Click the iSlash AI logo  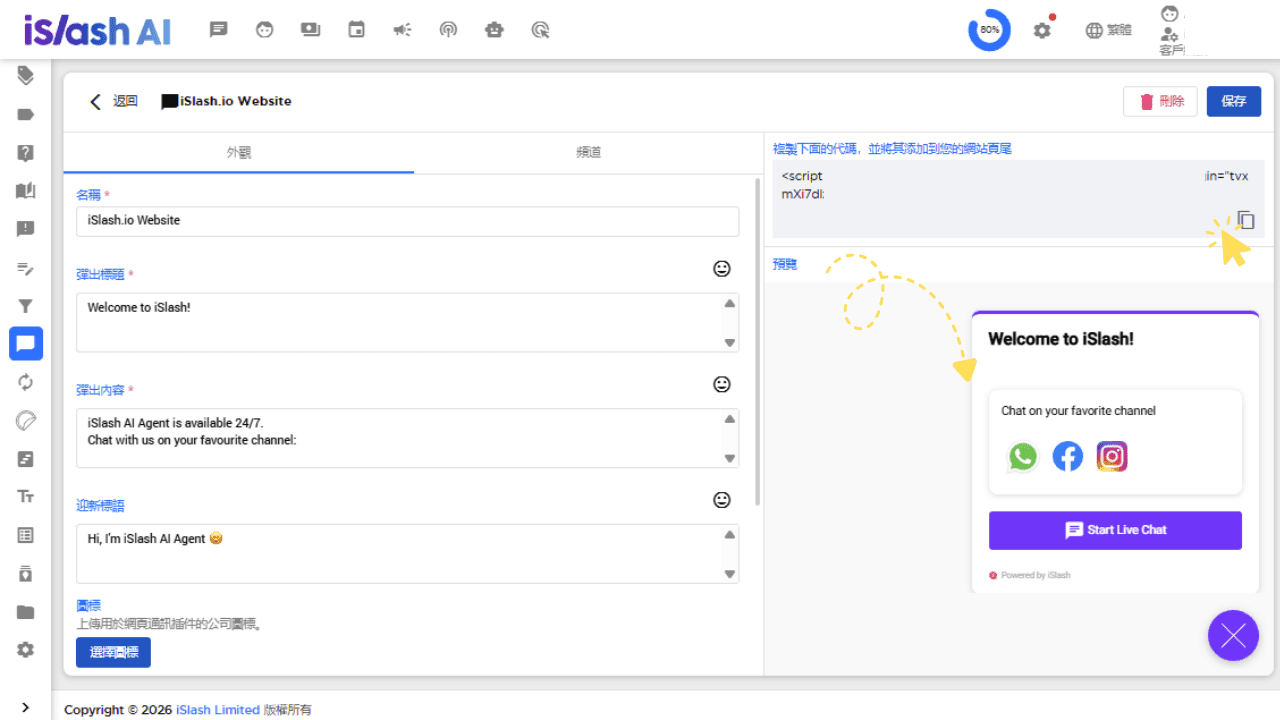98,30
